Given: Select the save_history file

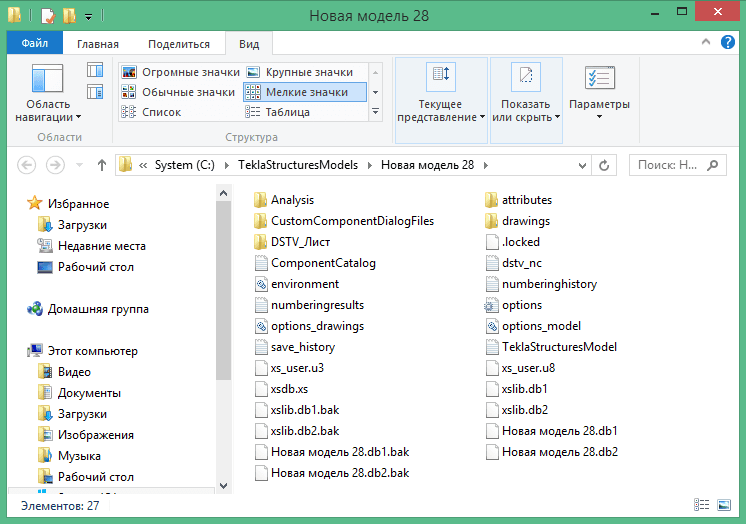Looking at the screenshot, I should (x=294, y=347).
